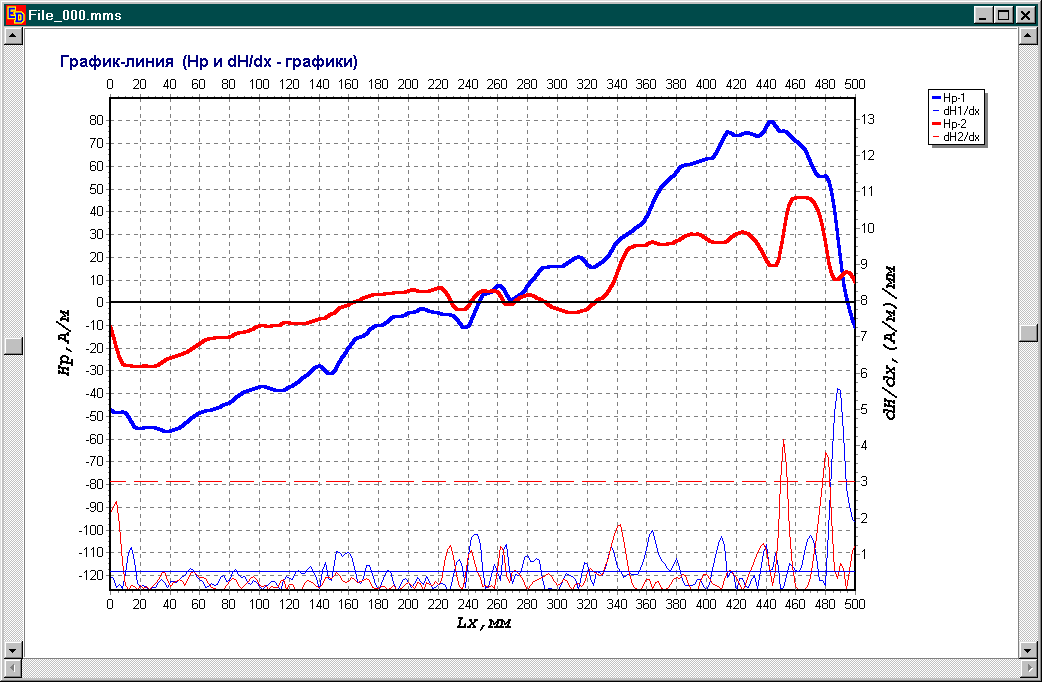Click the 'Hp, А/м' left axis label
Screen dimensions: 1042x682
(66, 343)
